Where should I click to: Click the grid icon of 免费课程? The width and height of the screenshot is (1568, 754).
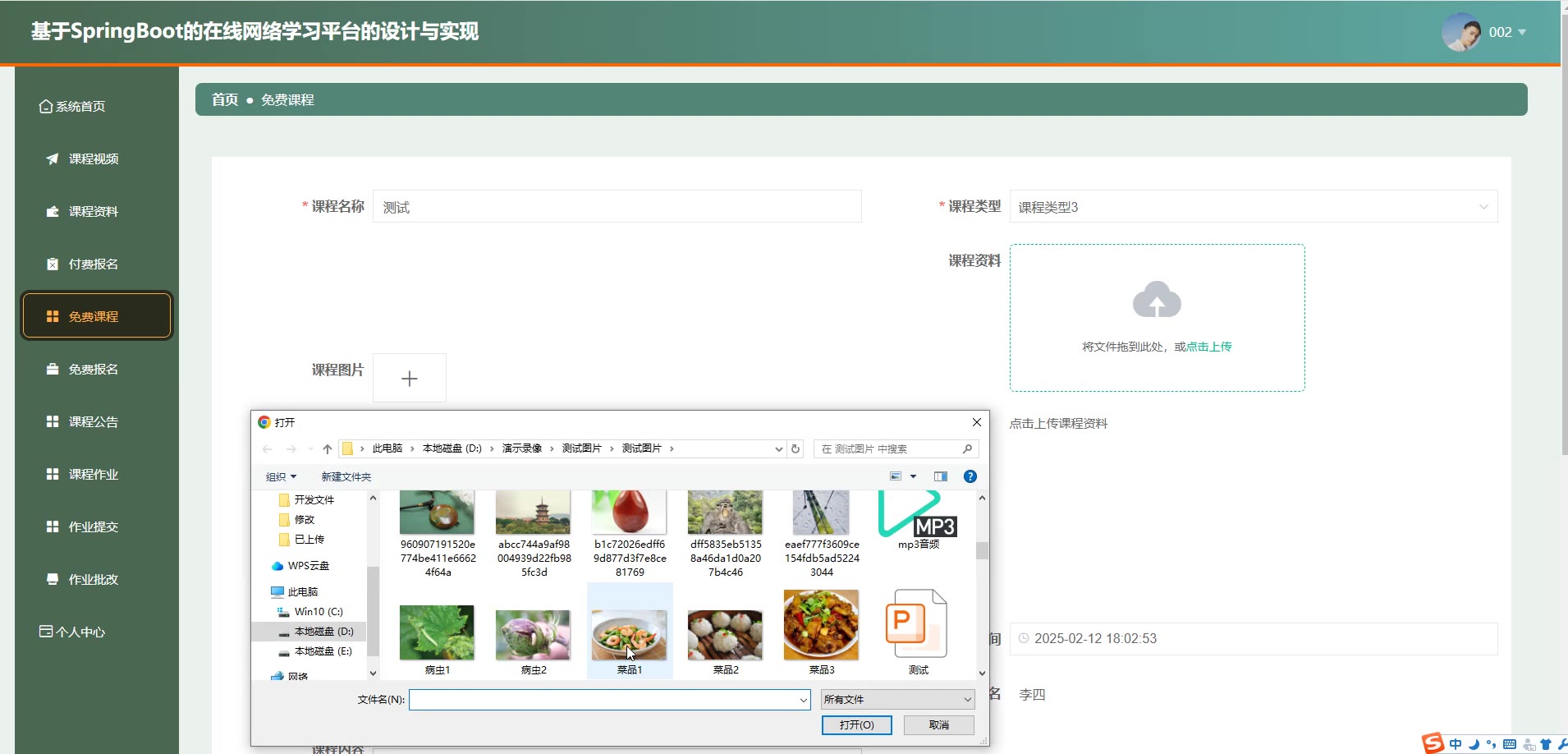click(53, 316)
